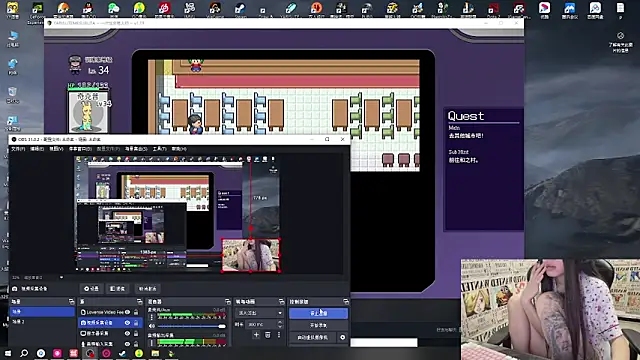Select the first highlighted scene in list
Image resolution: width=640 pixels, height=360 pixels.
tap(42, 312)
